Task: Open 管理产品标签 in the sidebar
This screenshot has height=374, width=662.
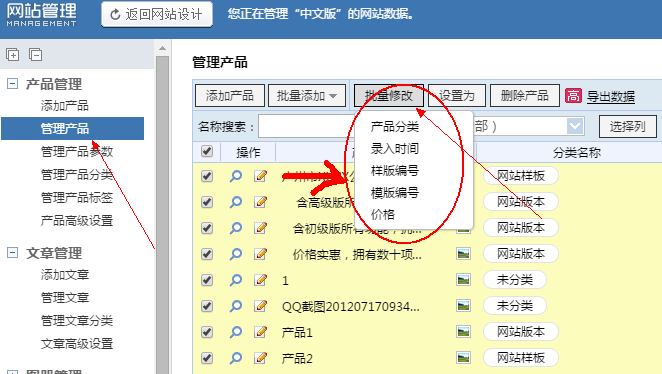Action: 77,197
